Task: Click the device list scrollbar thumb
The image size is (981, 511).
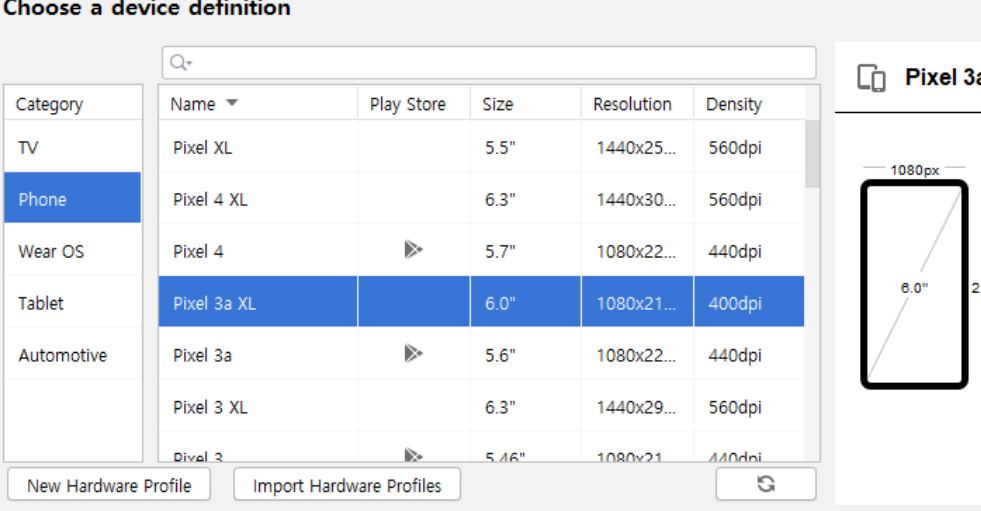Action: point(812,154)
